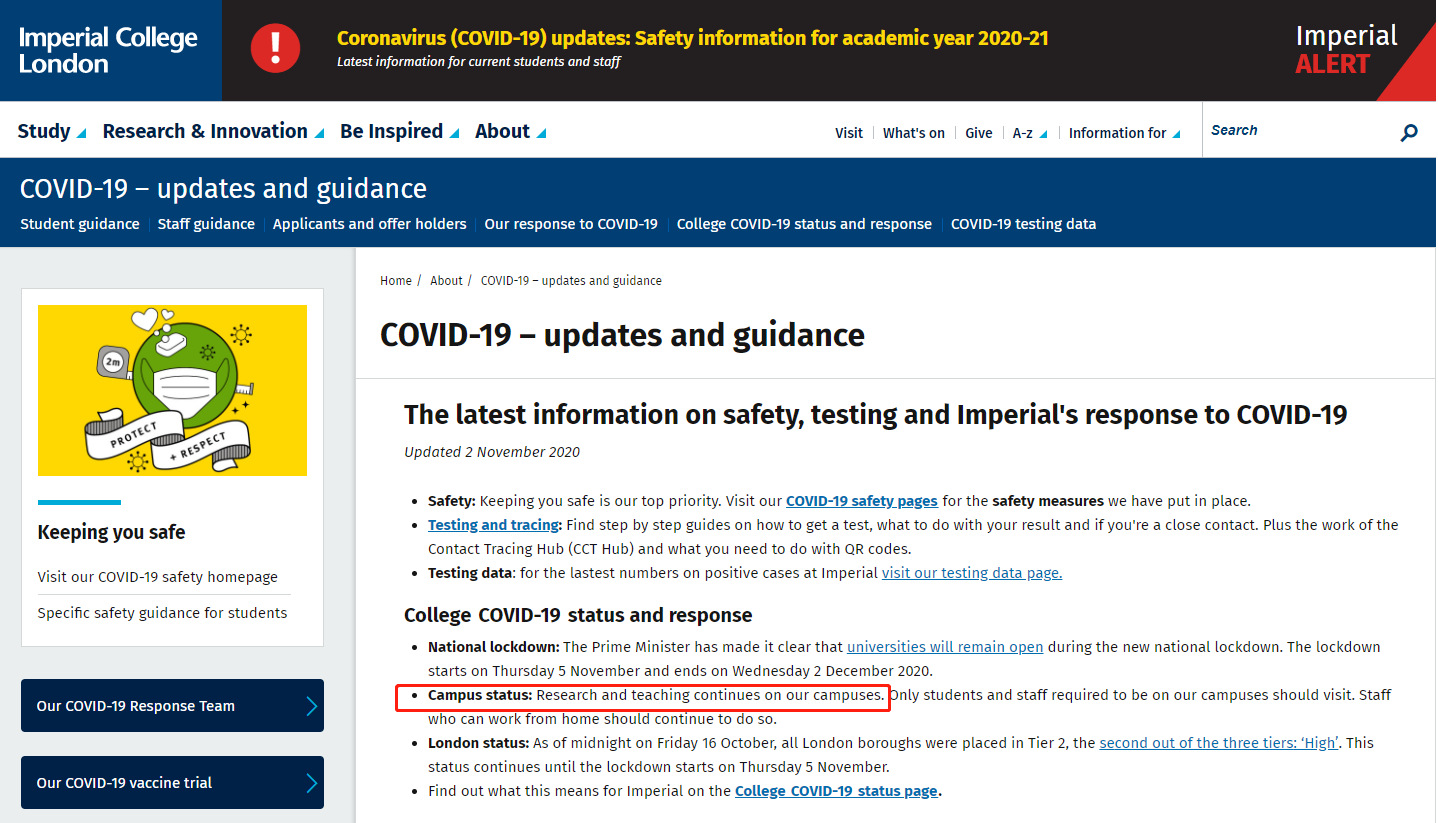Viewport: 1438px width, 823px height.
Task: Click Our COVID-19 vaccine trial button
Action: pos(172,783)
